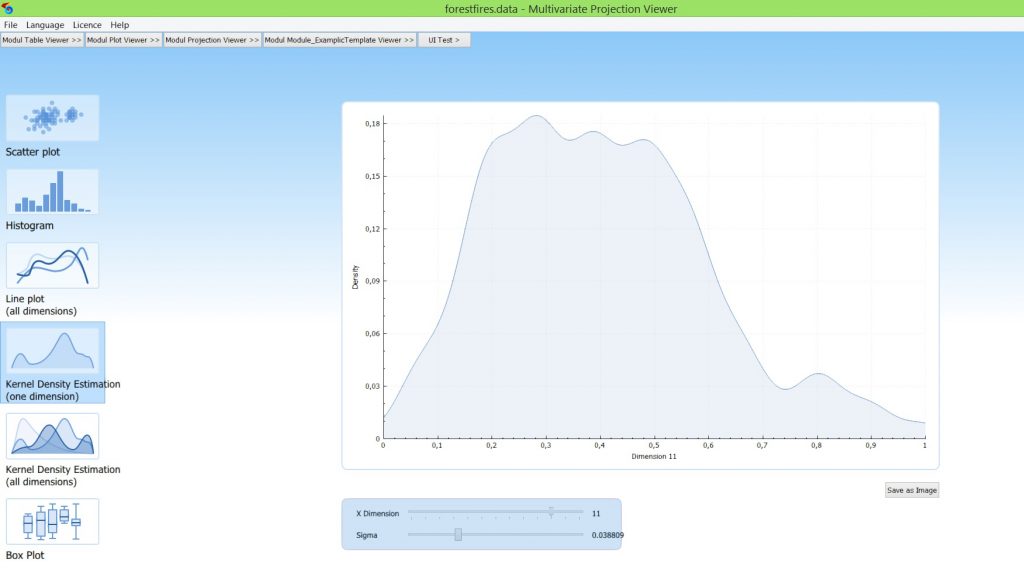Image resolution: width=1024 pixels, height=587 pixels.
Task: Select the Scatter plot icon
Action: tap(52, 118)
